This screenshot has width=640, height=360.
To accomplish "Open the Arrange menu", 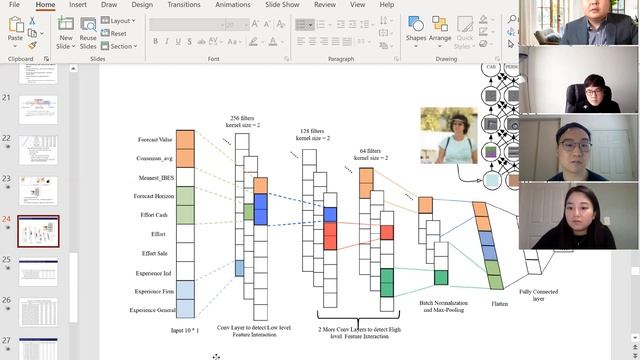I will 440,32.
